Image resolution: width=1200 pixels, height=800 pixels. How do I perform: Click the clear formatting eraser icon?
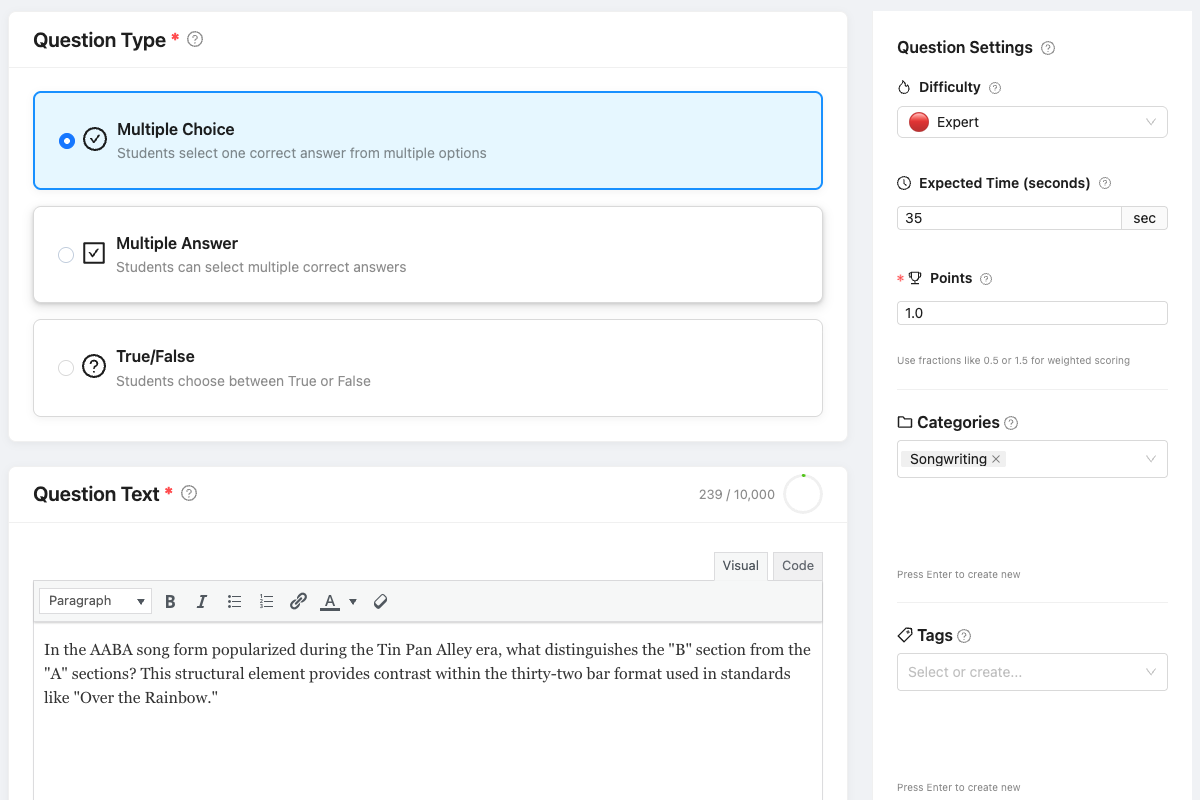coord(380,601)
